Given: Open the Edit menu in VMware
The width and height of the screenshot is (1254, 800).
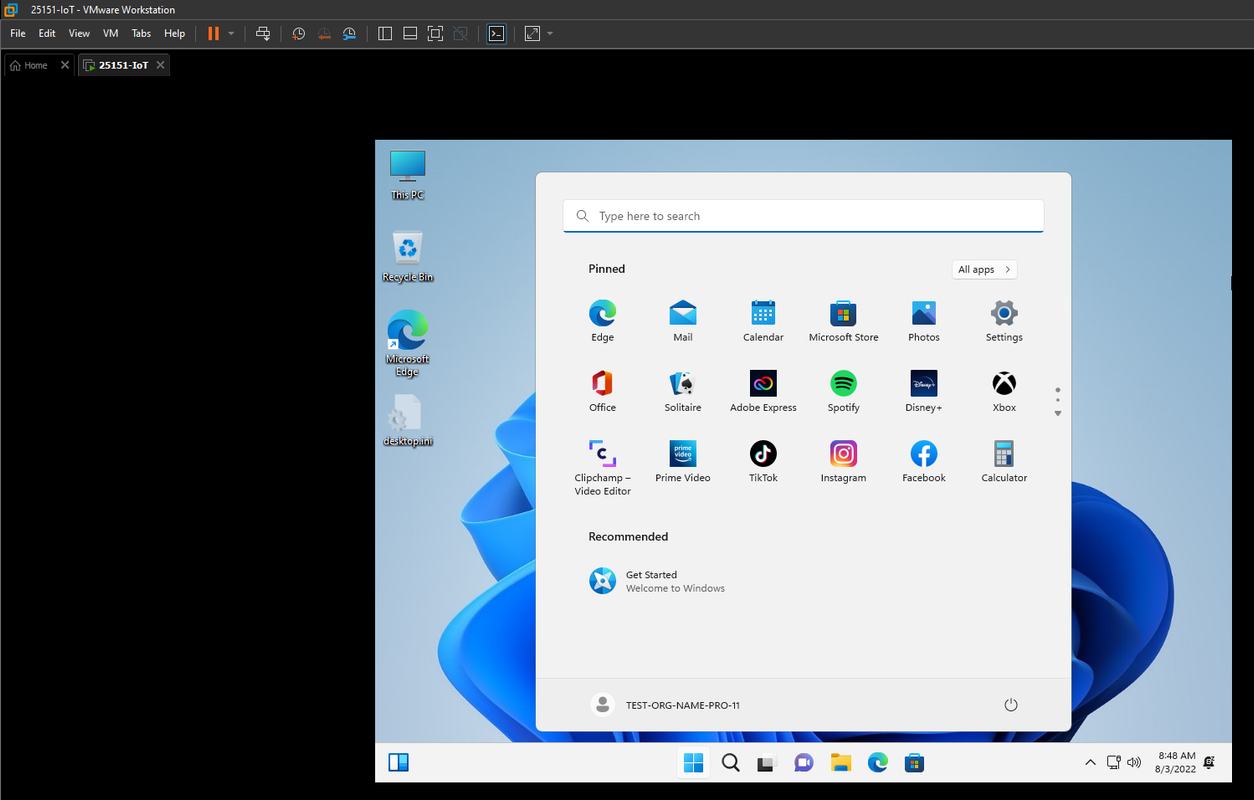Looking at the screenshot, I should [47, 33].
